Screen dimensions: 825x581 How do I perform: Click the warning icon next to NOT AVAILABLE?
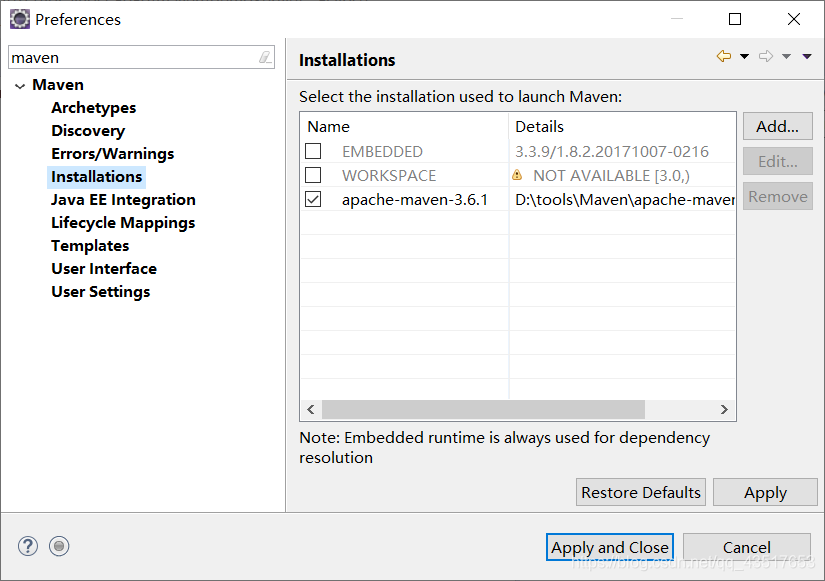[x=517, y=175]
